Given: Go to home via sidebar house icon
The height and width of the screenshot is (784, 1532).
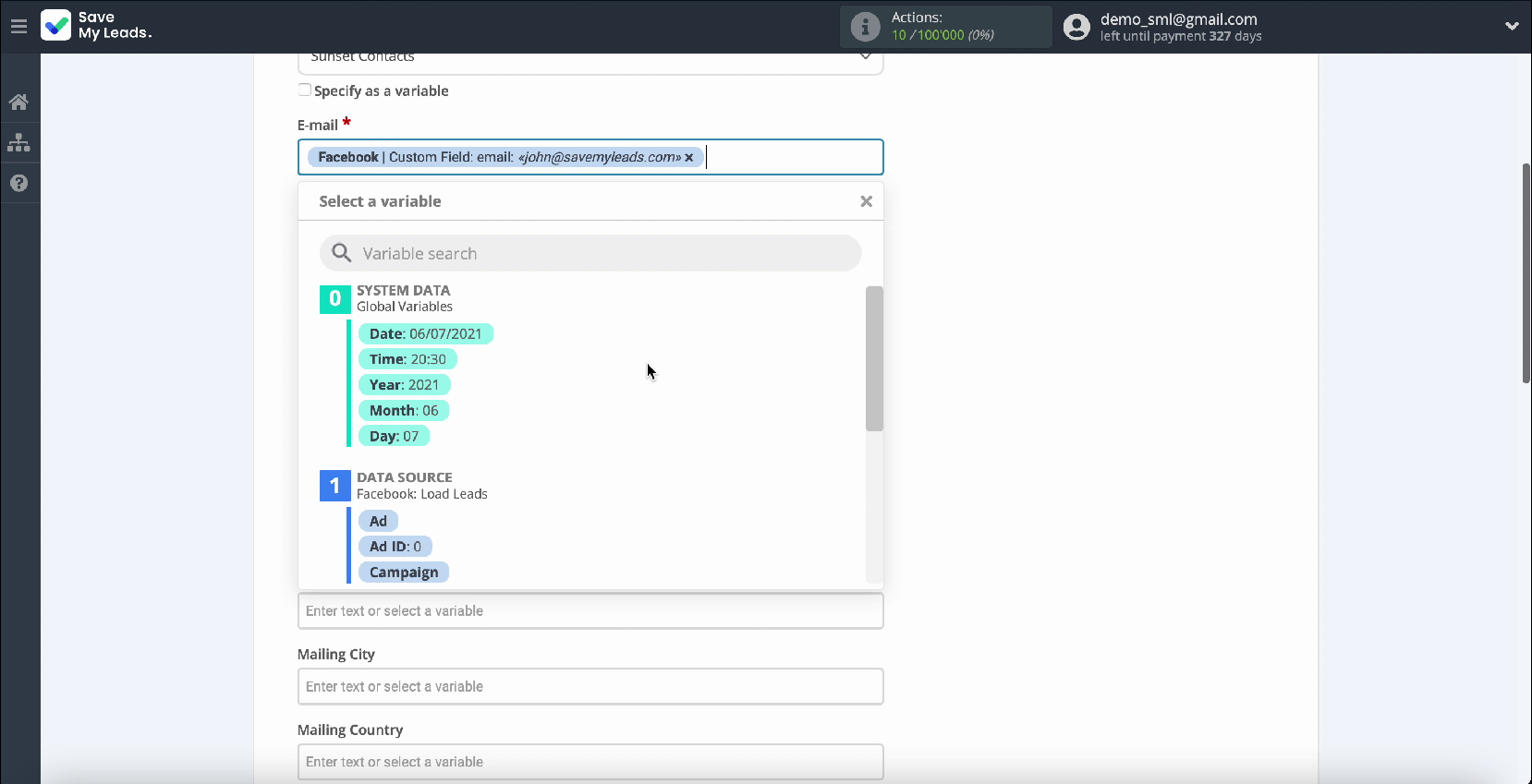Looking at the screenshot, I should click(18, 103).
